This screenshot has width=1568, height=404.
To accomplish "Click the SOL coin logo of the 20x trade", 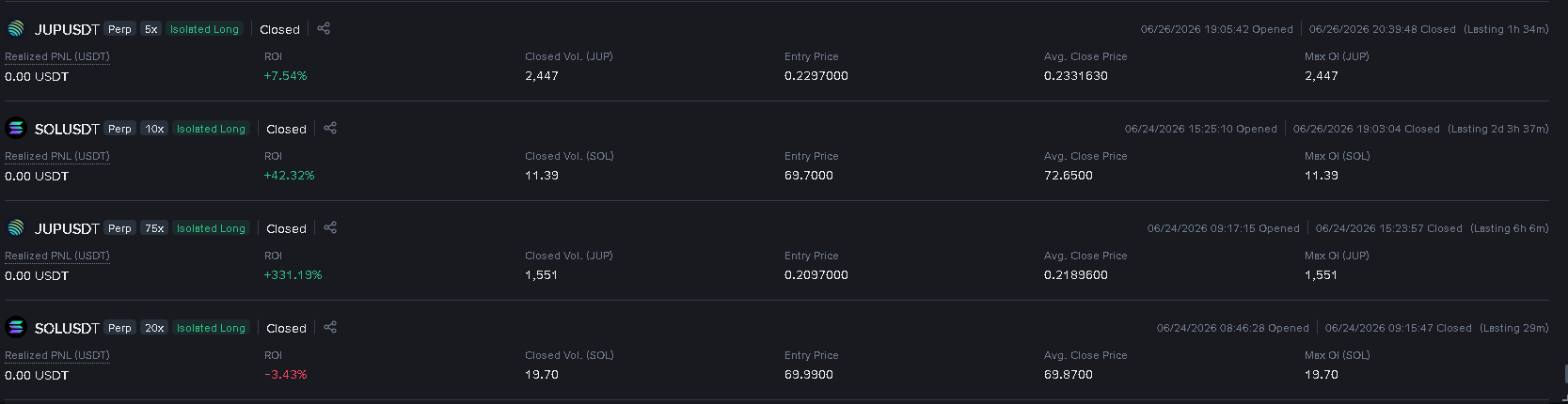I will pyautogui.click(x=16, y=328).
